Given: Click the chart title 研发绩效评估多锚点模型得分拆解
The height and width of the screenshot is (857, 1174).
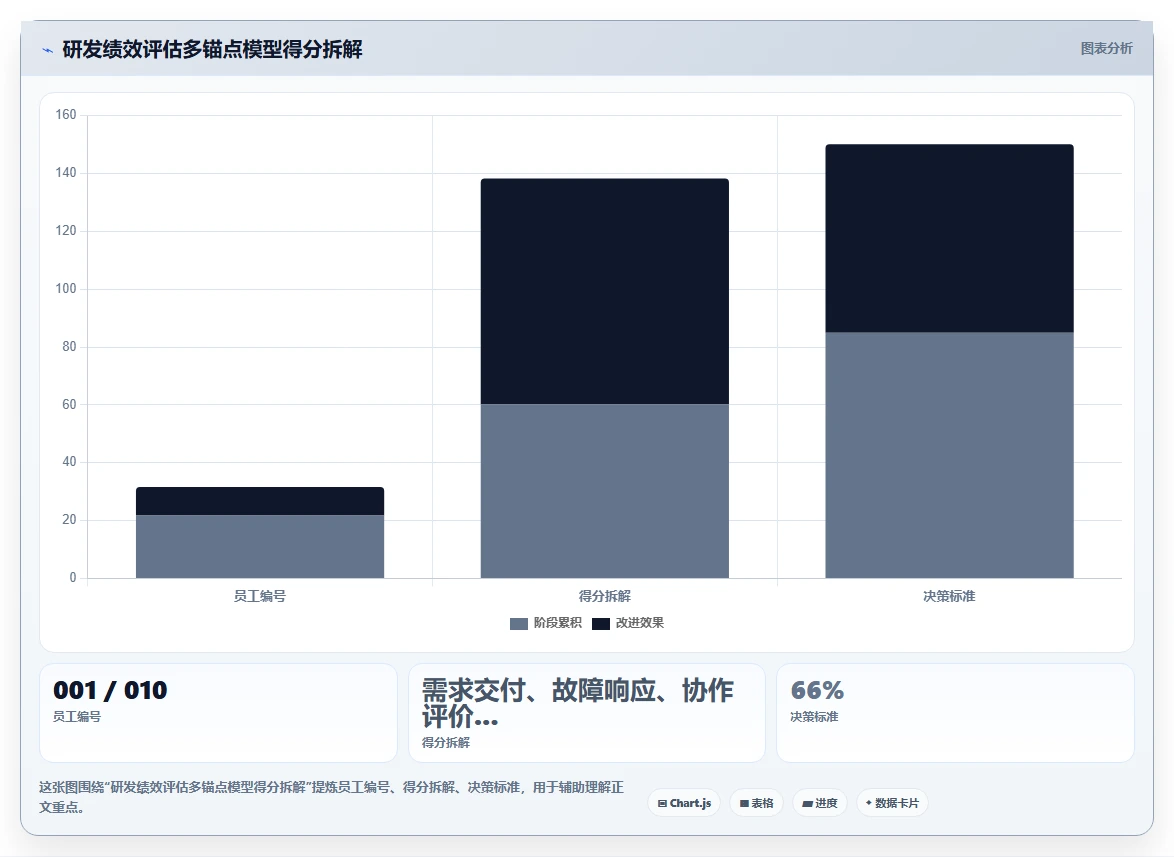Looking at the screenshot, I should pyautogui.click(x=213, y=49).
